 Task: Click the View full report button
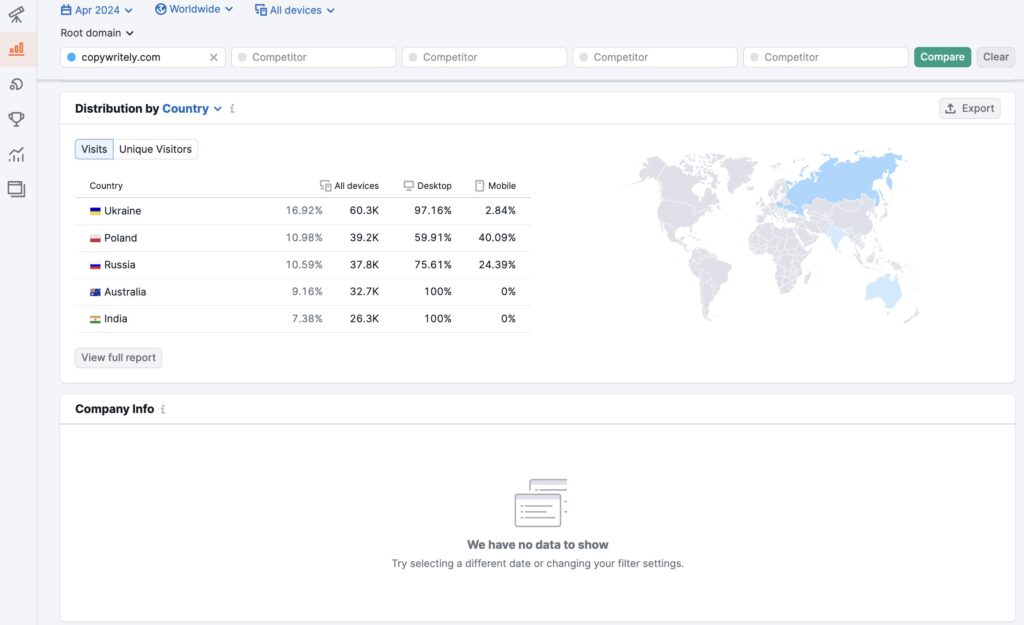point(118,358)
